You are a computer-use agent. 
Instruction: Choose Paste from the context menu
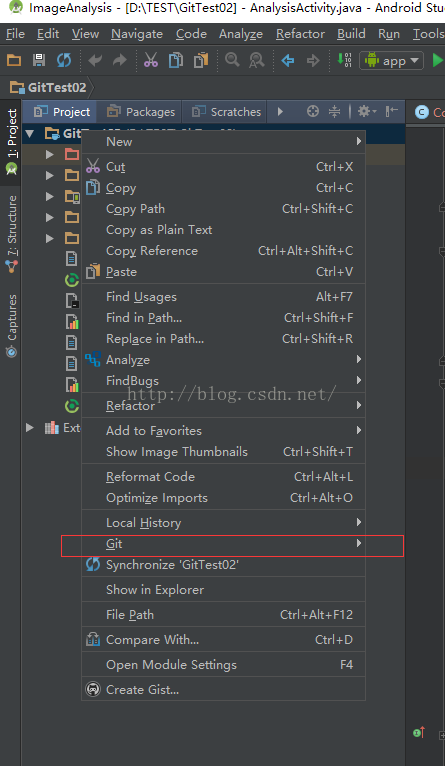(x=223, y=272)
